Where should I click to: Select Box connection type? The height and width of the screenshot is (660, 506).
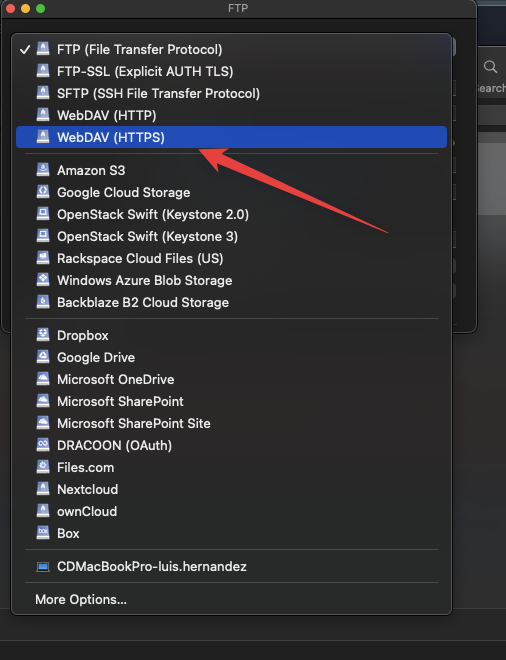pyautogui.click(x=231, y=533)
